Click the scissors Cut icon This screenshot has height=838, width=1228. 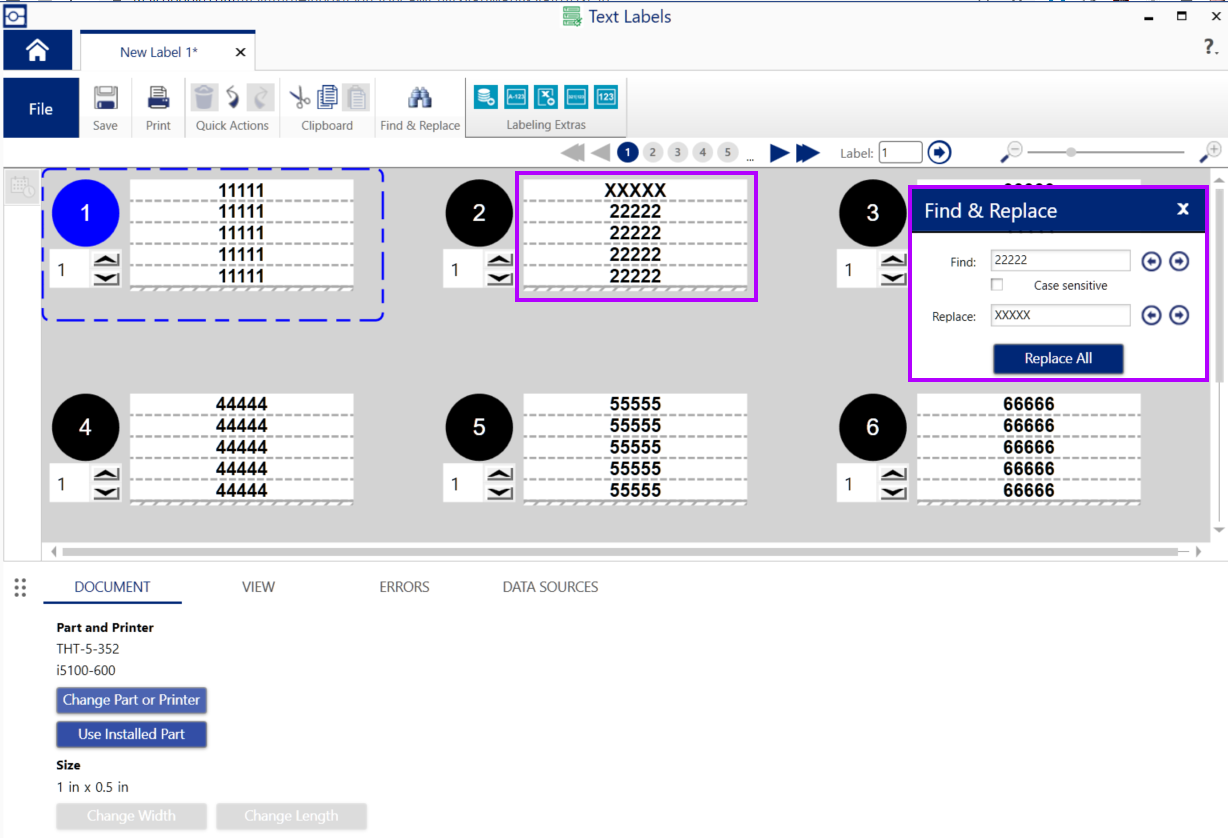299,97
